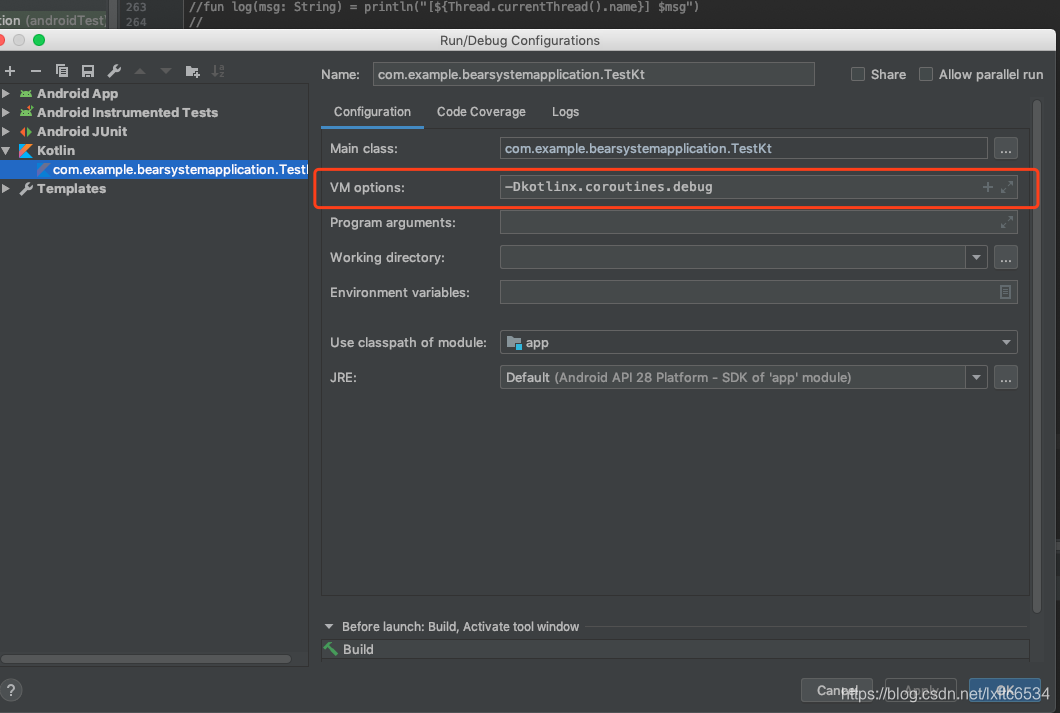The image size is (1060, 713).
Task: Add a new configuration with the plus icon
Action: (x=10, y=71)
